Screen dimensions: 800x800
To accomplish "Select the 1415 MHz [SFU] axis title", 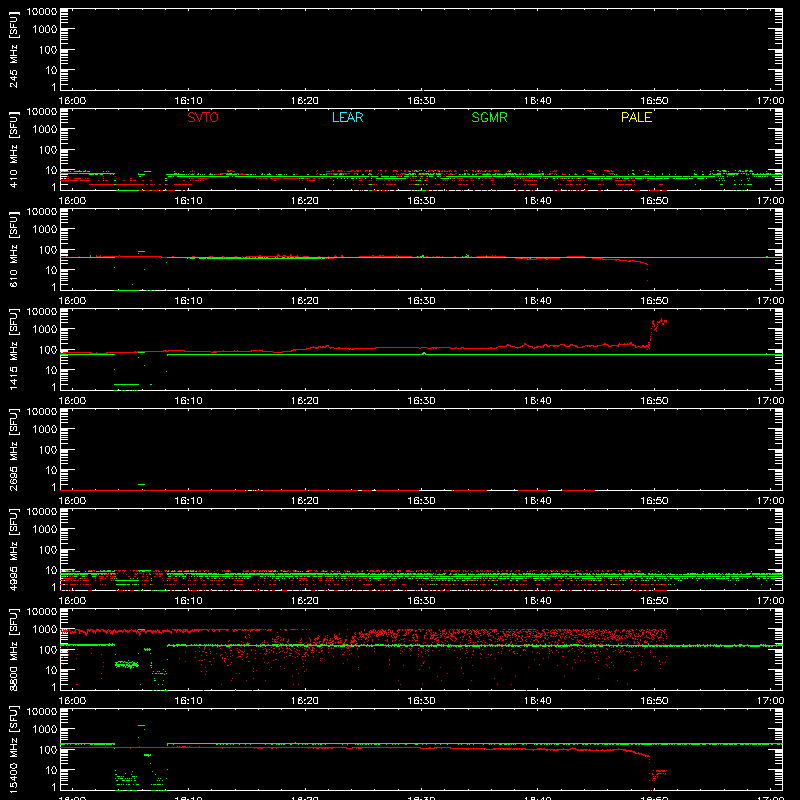I will click(x=14, y=350).
